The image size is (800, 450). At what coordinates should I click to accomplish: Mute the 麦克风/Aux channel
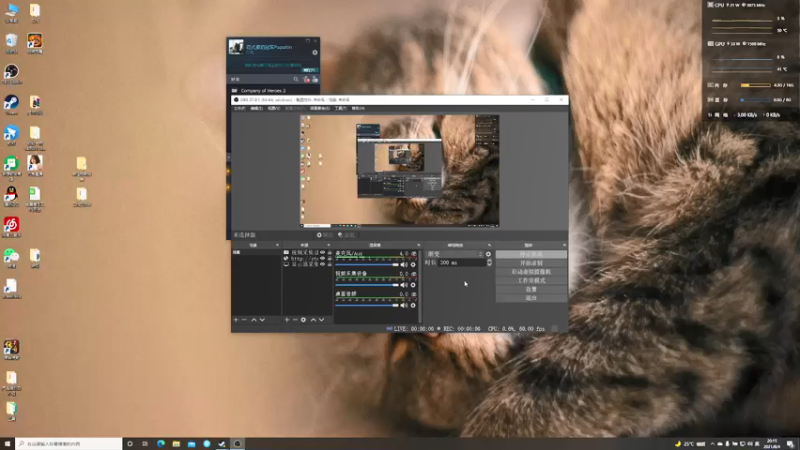pos(404,265)
